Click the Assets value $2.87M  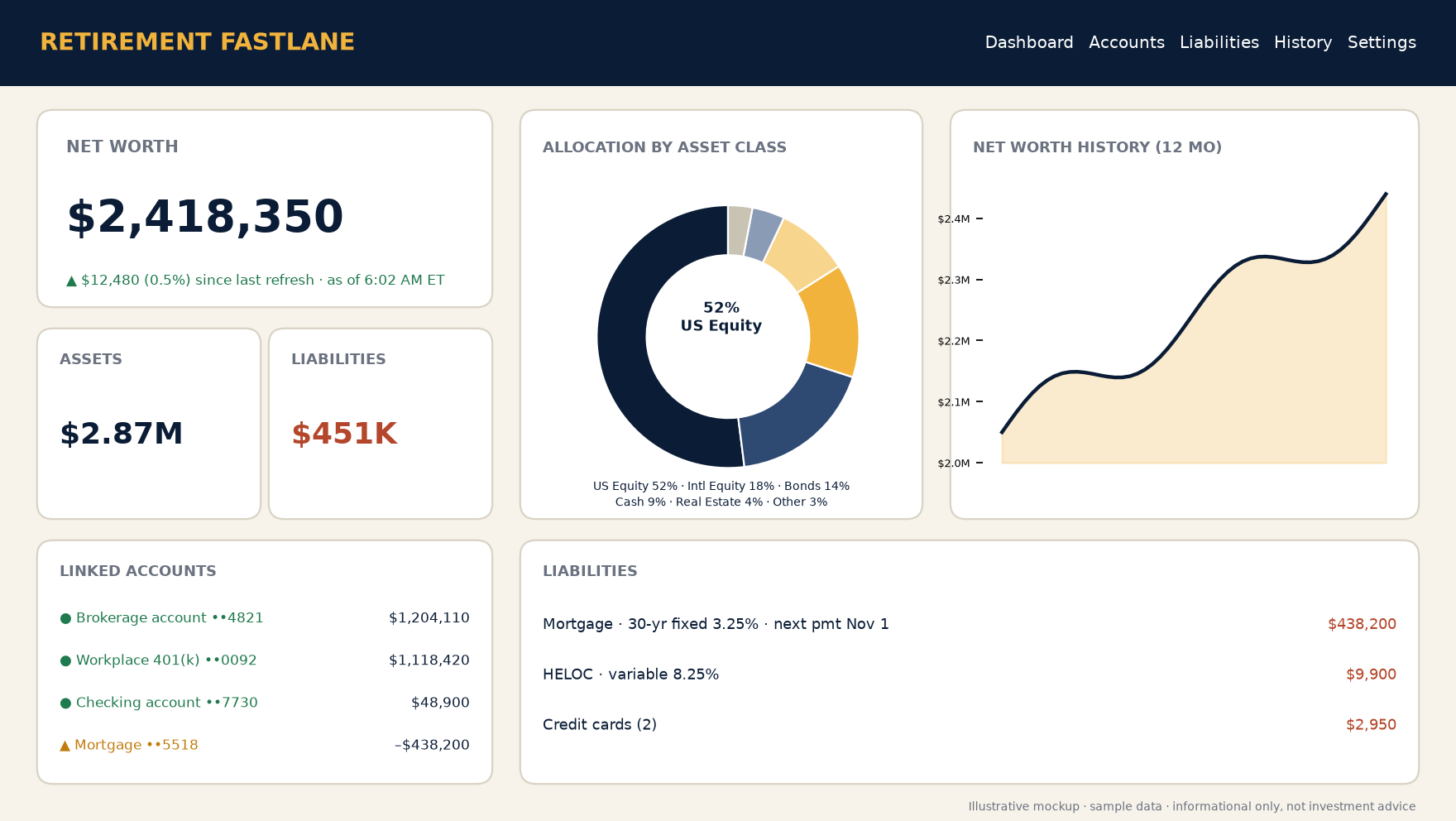(x=121, y=434)
